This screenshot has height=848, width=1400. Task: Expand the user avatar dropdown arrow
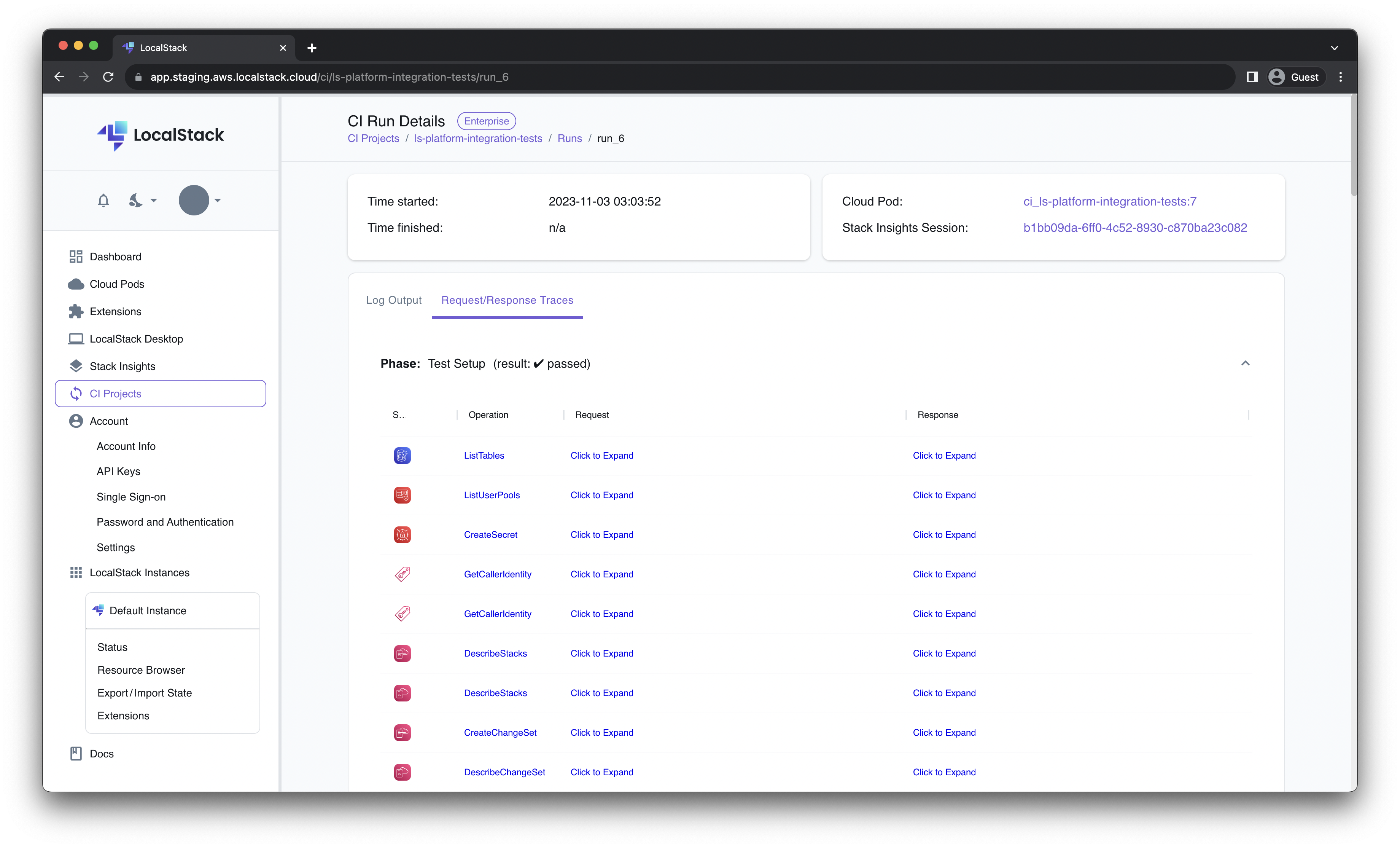coord(218,200)
